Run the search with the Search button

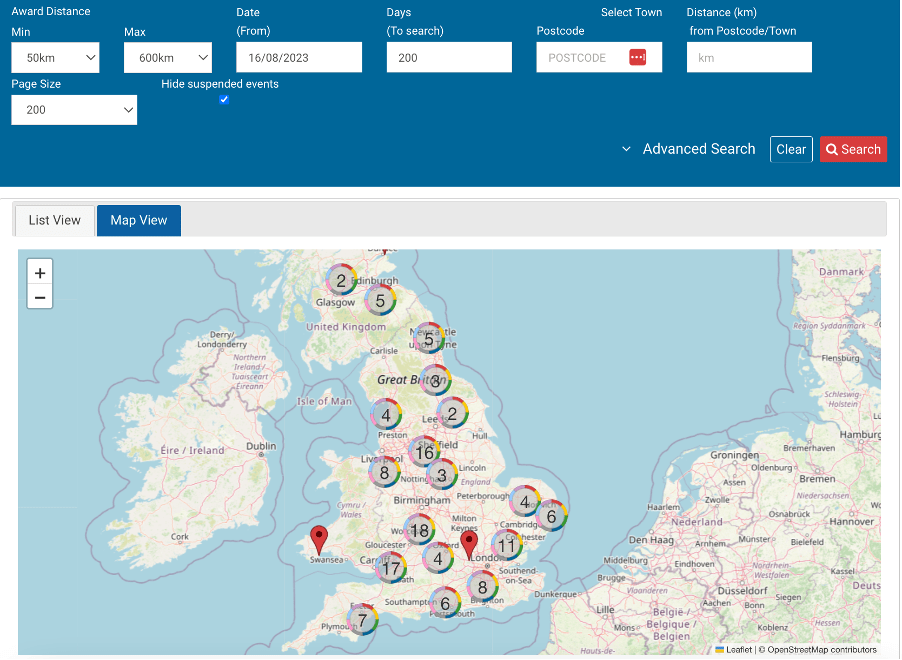(853, 149)
